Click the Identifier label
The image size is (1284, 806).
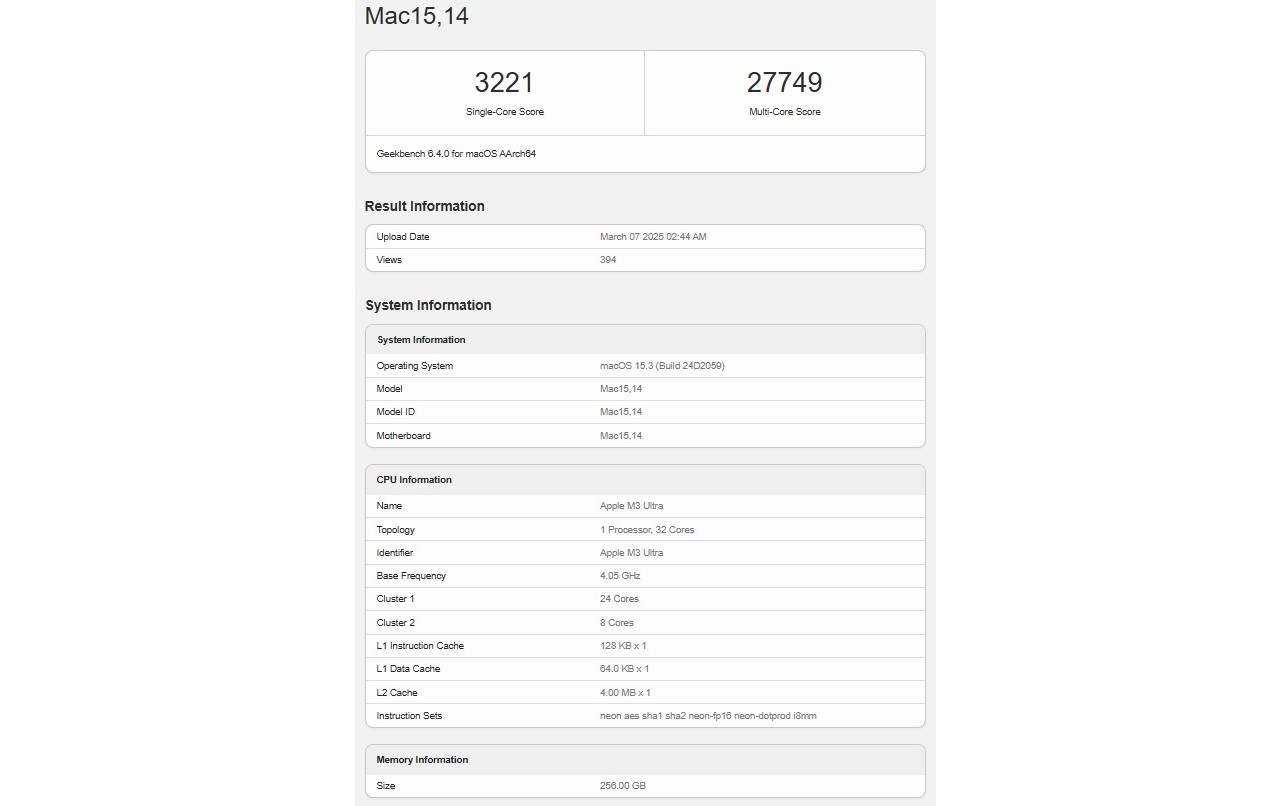[x=395, y=553]
